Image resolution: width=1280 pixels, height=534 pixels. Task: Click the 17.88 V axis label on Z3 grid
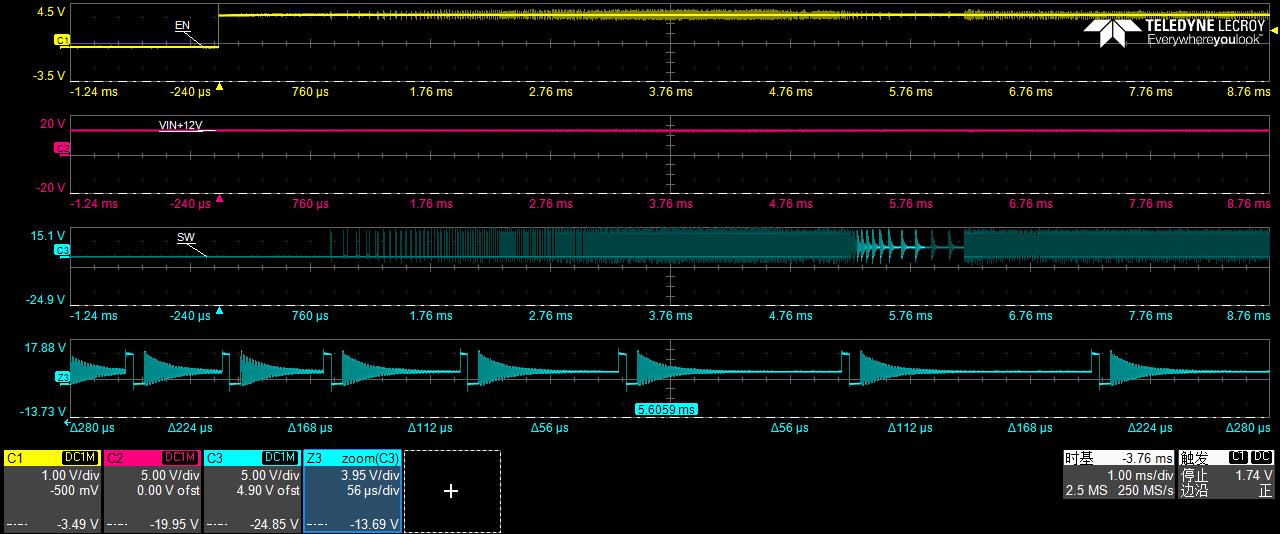point(45,348)
